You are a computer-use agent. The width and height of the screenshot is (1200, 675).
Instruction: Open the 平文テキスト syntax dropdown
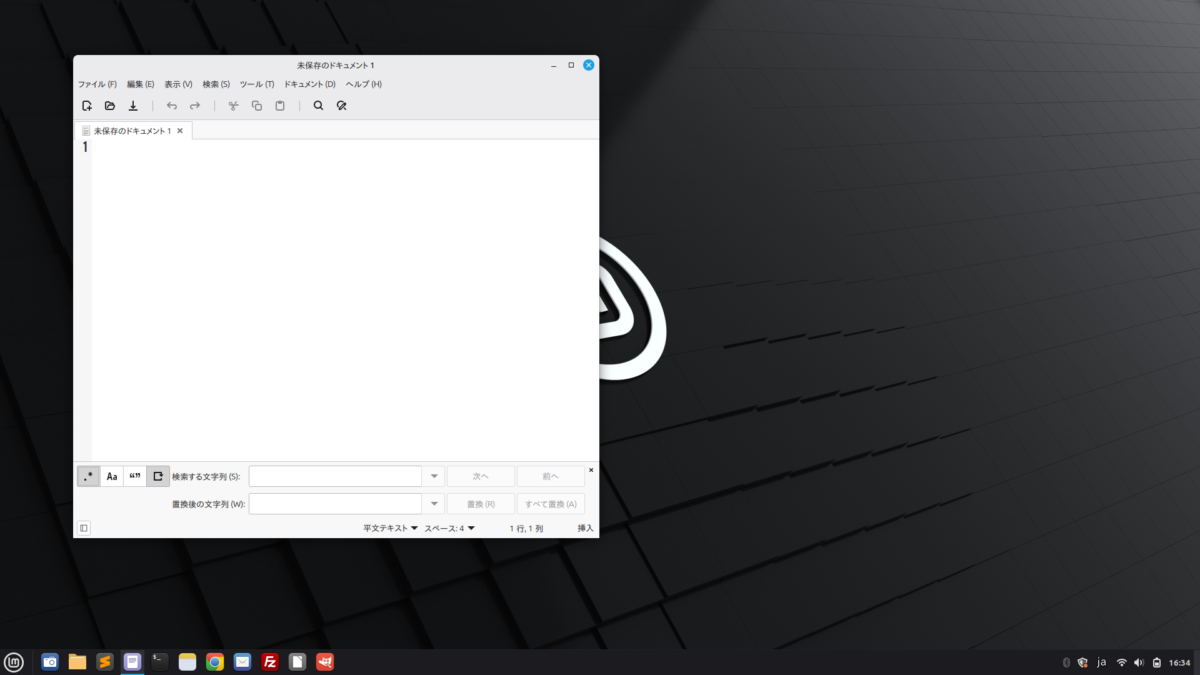pyautogui.click(x=390, y=528)
